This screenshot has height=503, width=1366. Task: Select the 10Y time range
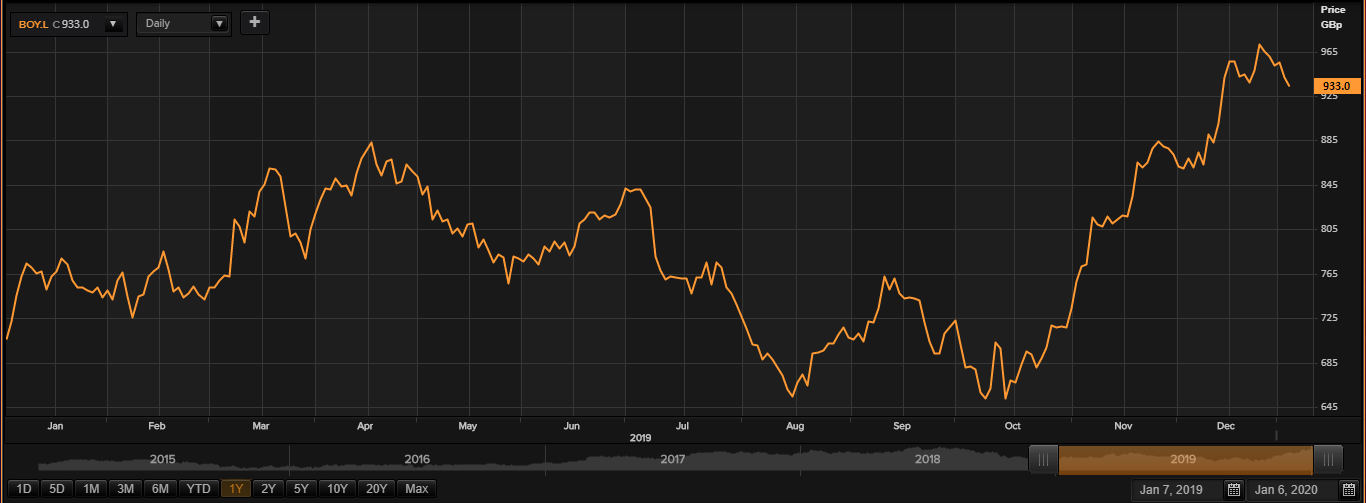click(x=338, y=489)
